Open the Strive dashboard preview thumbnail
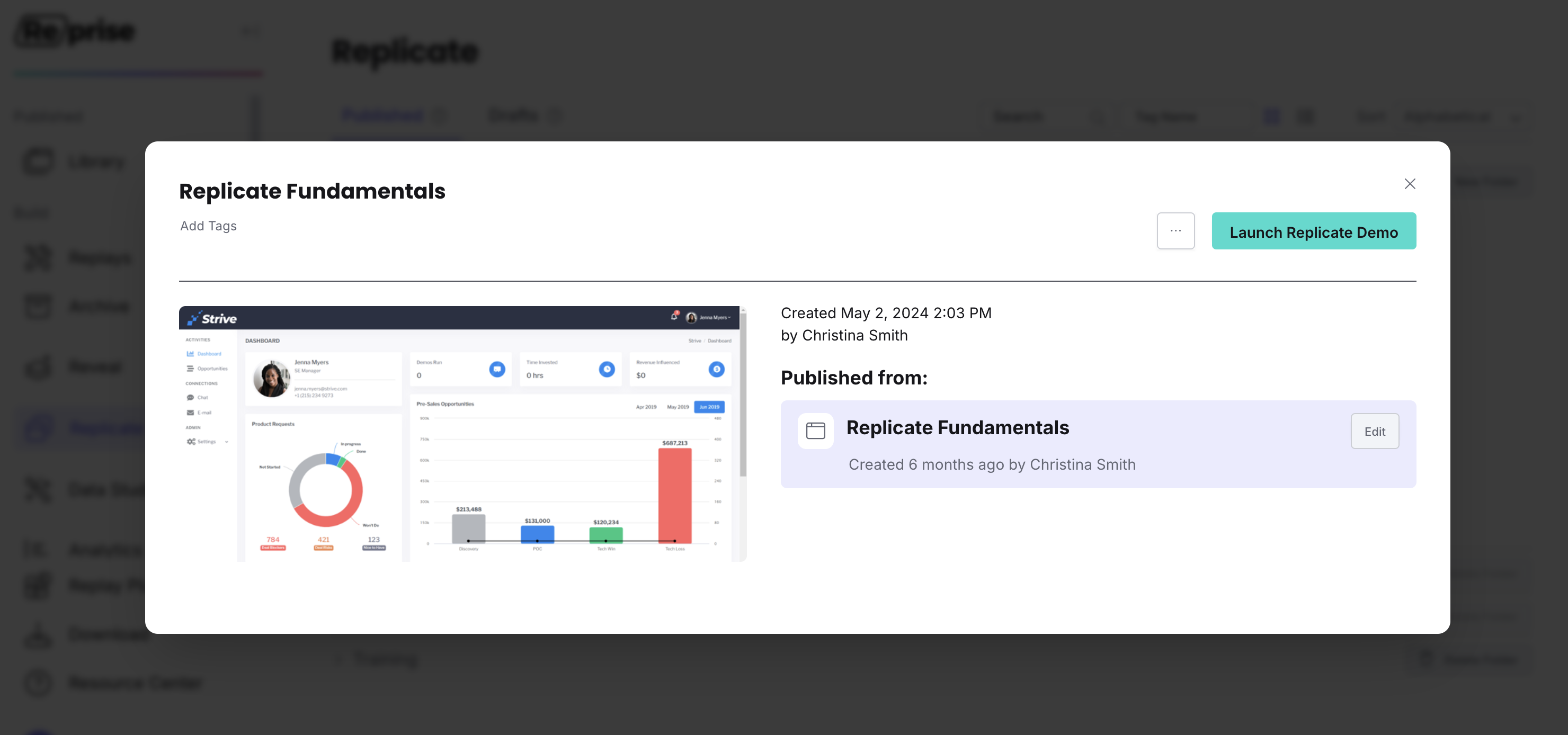 coord(462,434)
